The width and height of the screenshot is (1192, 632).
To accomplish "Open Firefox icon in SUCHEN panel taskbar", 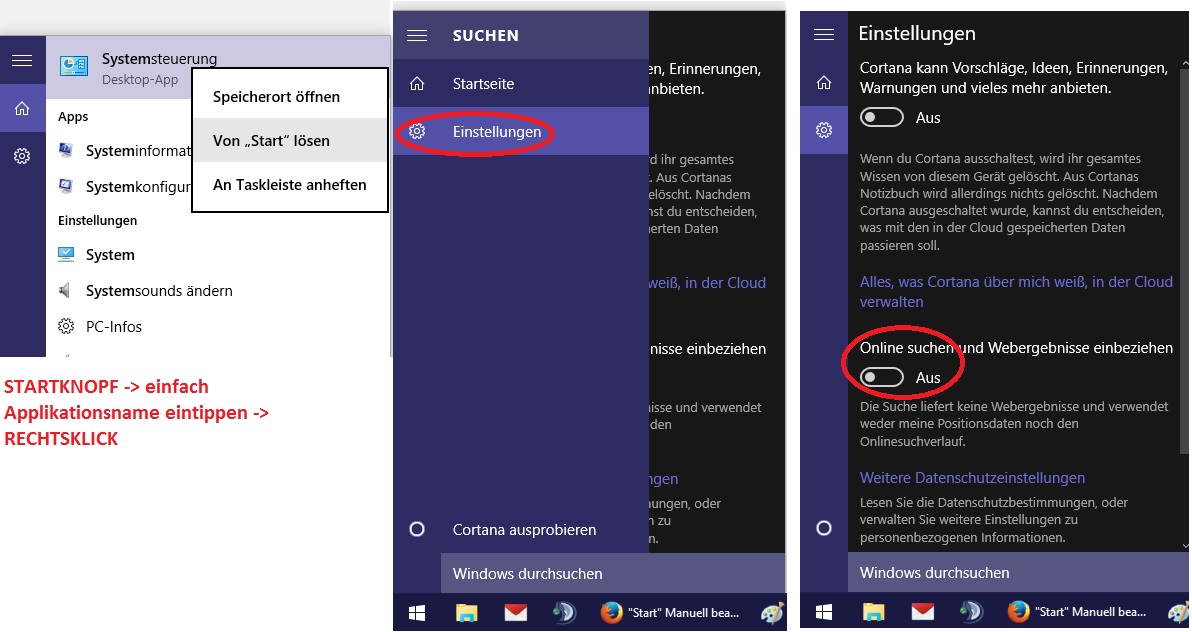I will click(x=611, y=612).
